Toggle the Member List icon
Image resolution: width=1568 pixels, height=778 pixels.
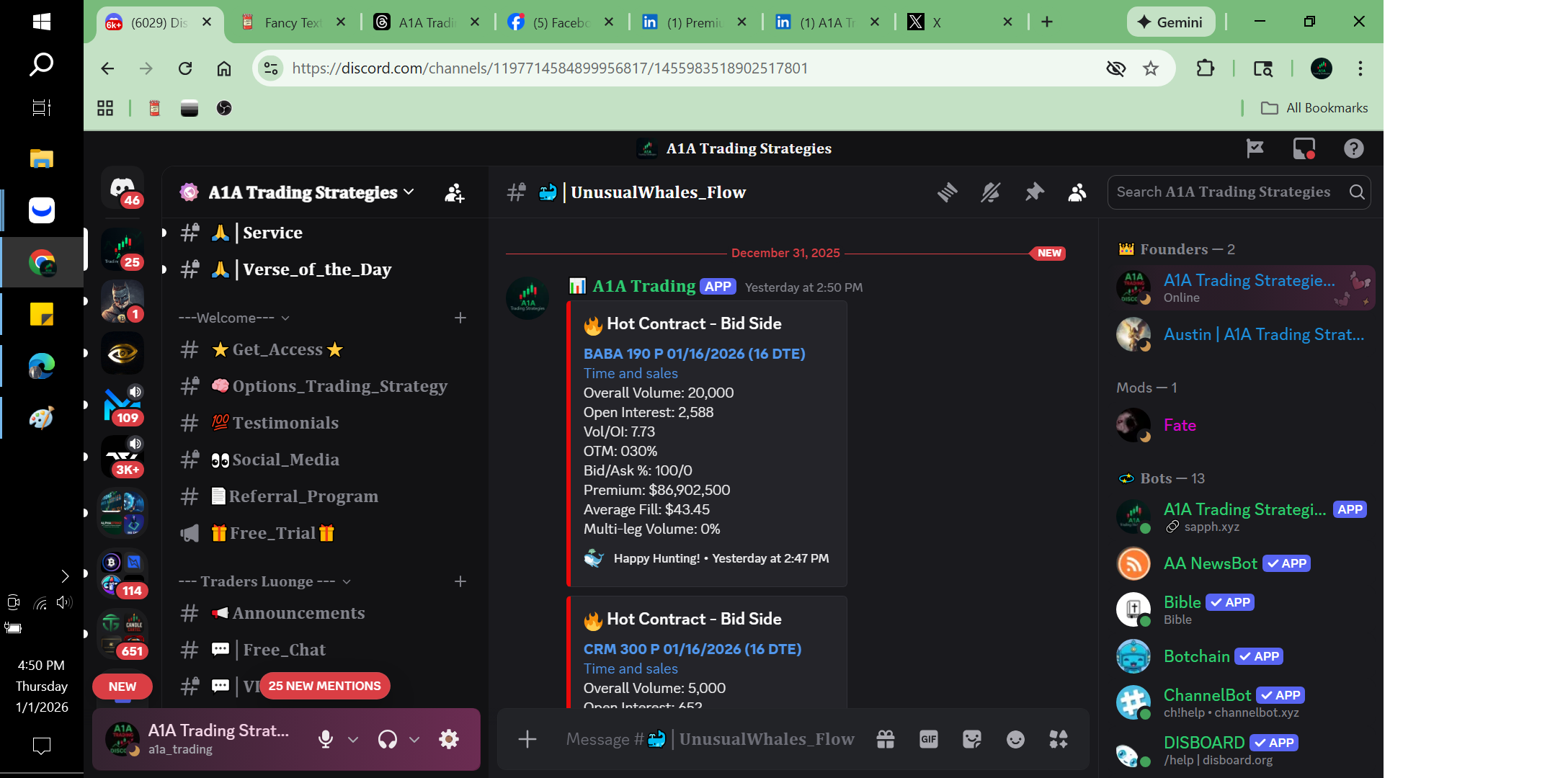(x=1077, y=192)
